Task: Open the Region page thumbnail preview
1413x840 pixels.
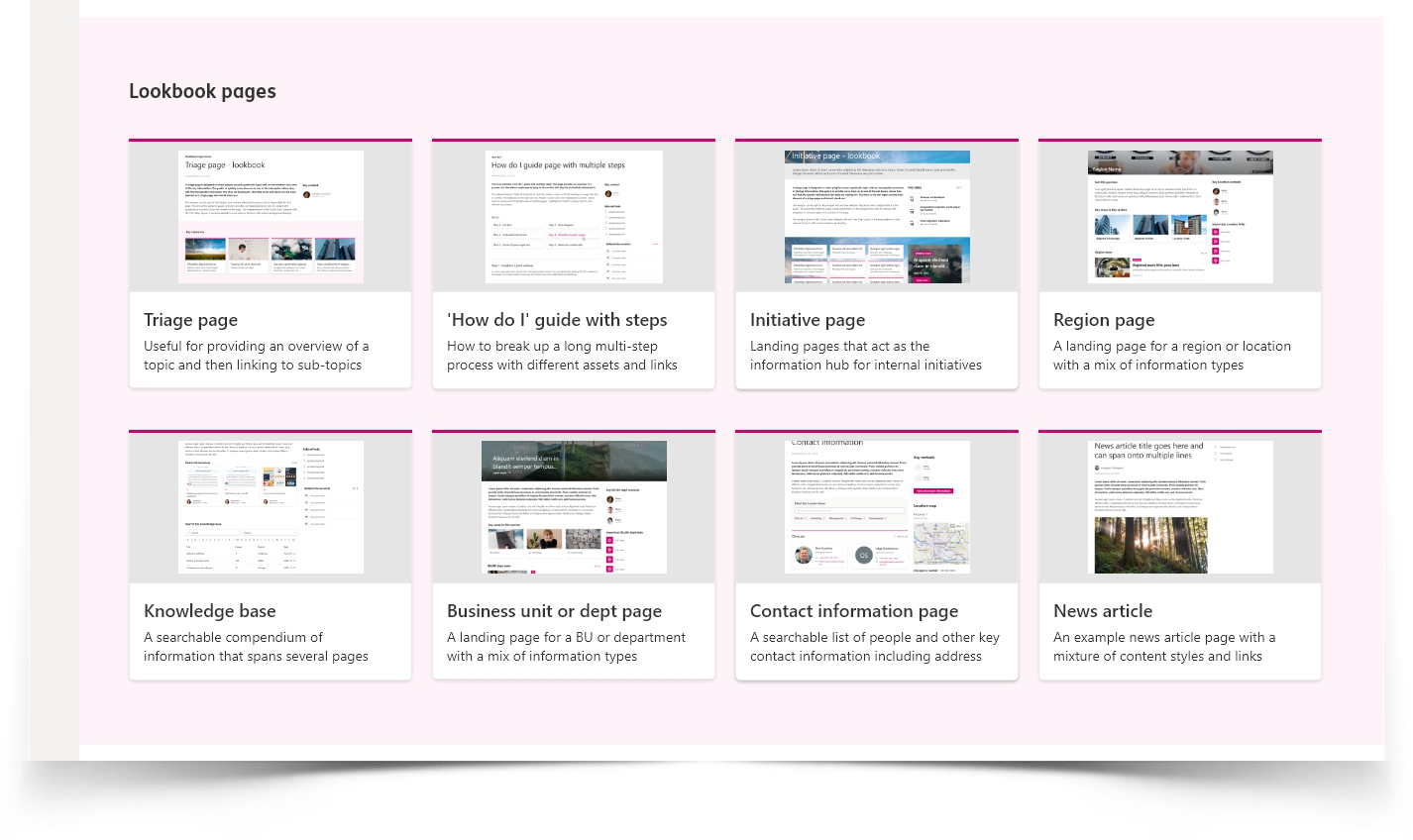Action: 1180,217
